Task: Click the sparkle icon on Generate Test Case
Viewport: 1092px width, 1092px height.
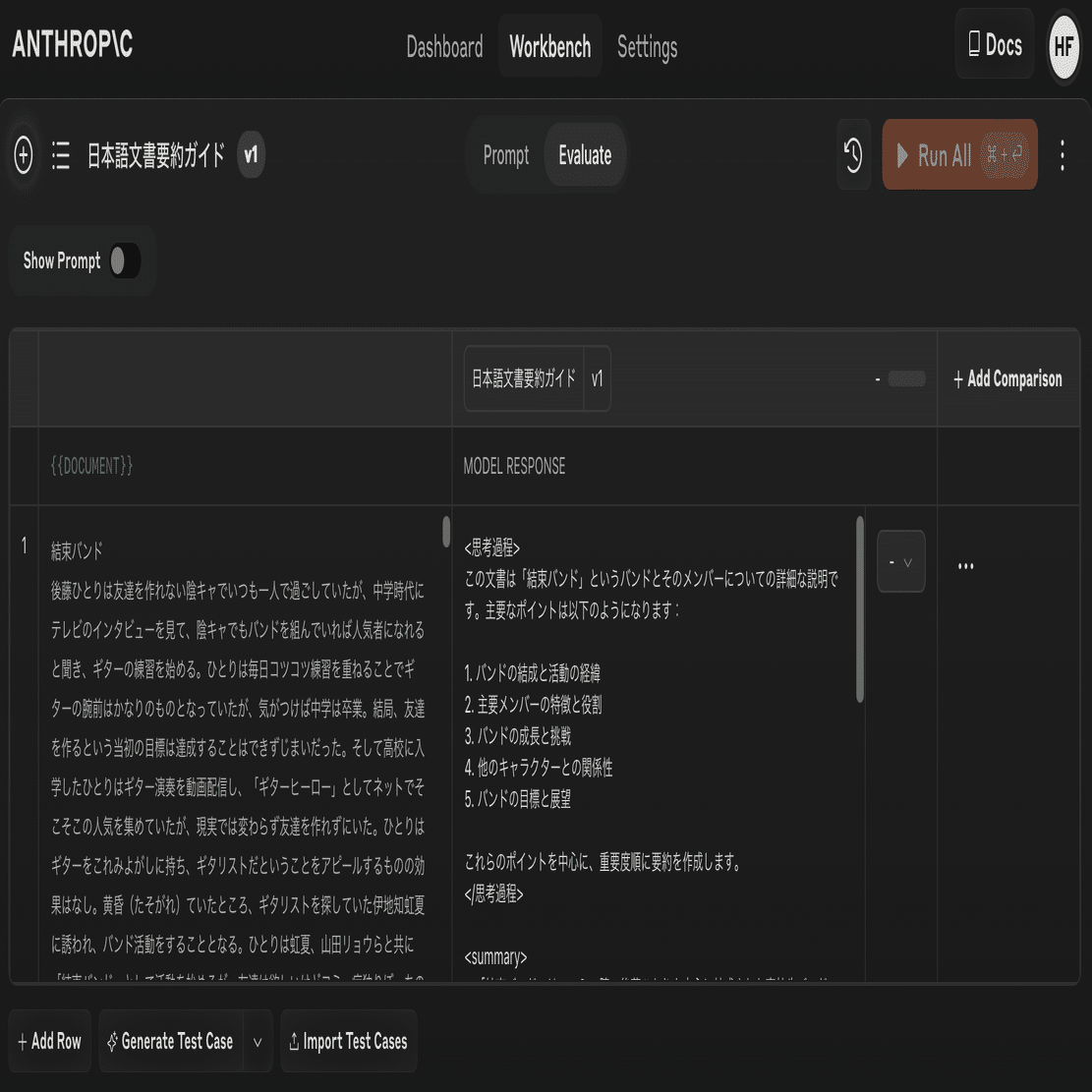Action: coord(115,1041)
